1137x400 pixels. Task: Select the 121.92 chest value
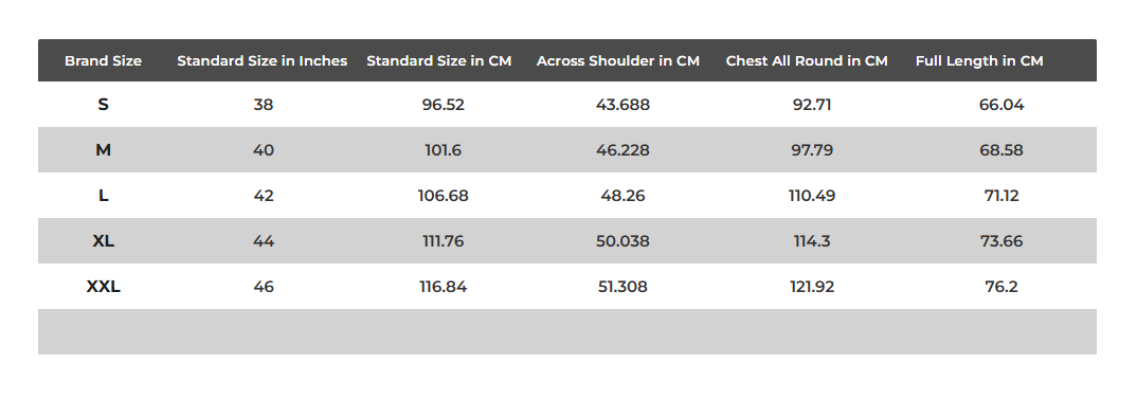pos(812,287)
